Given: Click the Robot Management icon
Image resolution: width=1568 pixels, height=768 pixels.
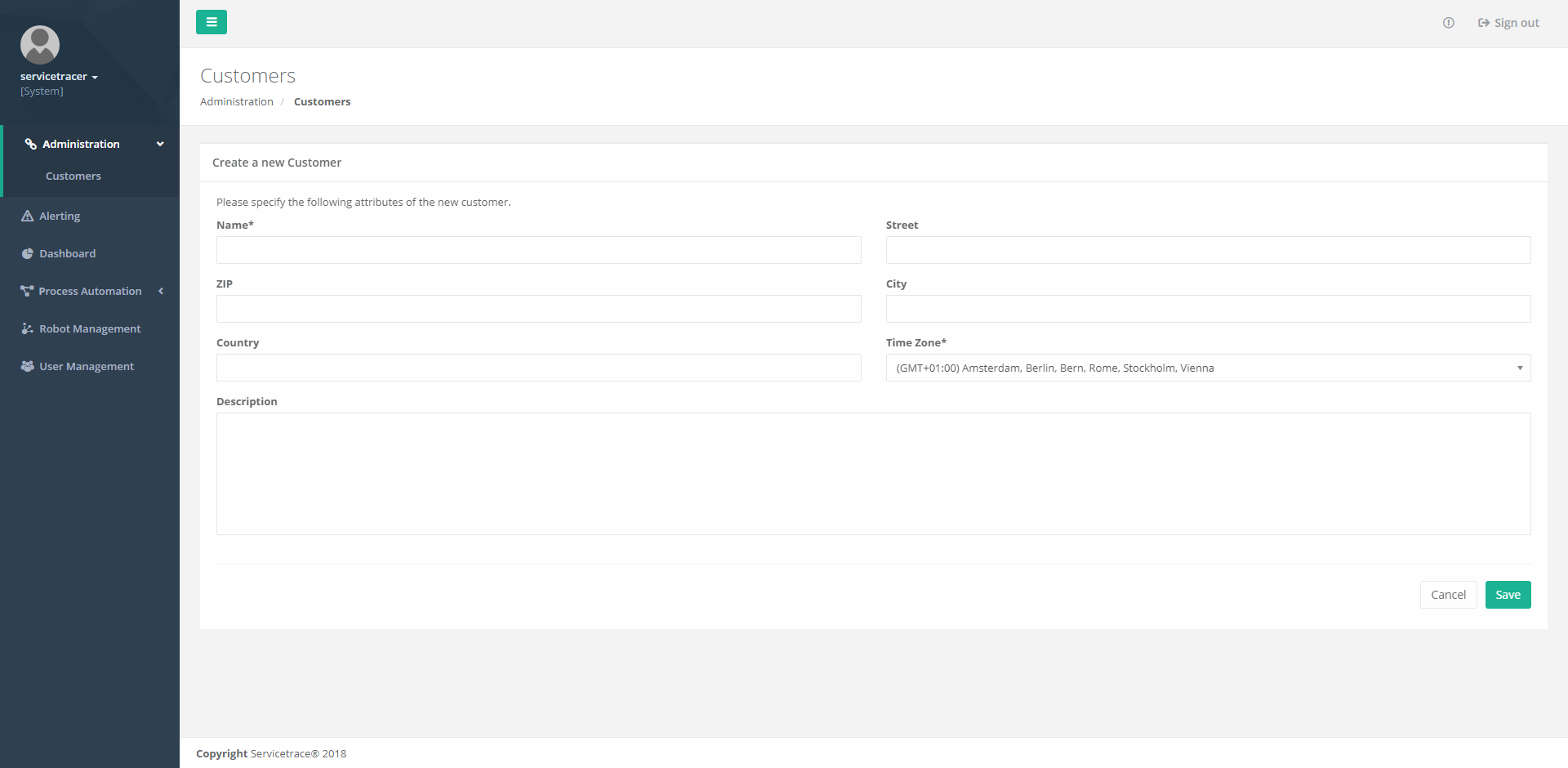Looking at the screenshot, I should (27, 328).
